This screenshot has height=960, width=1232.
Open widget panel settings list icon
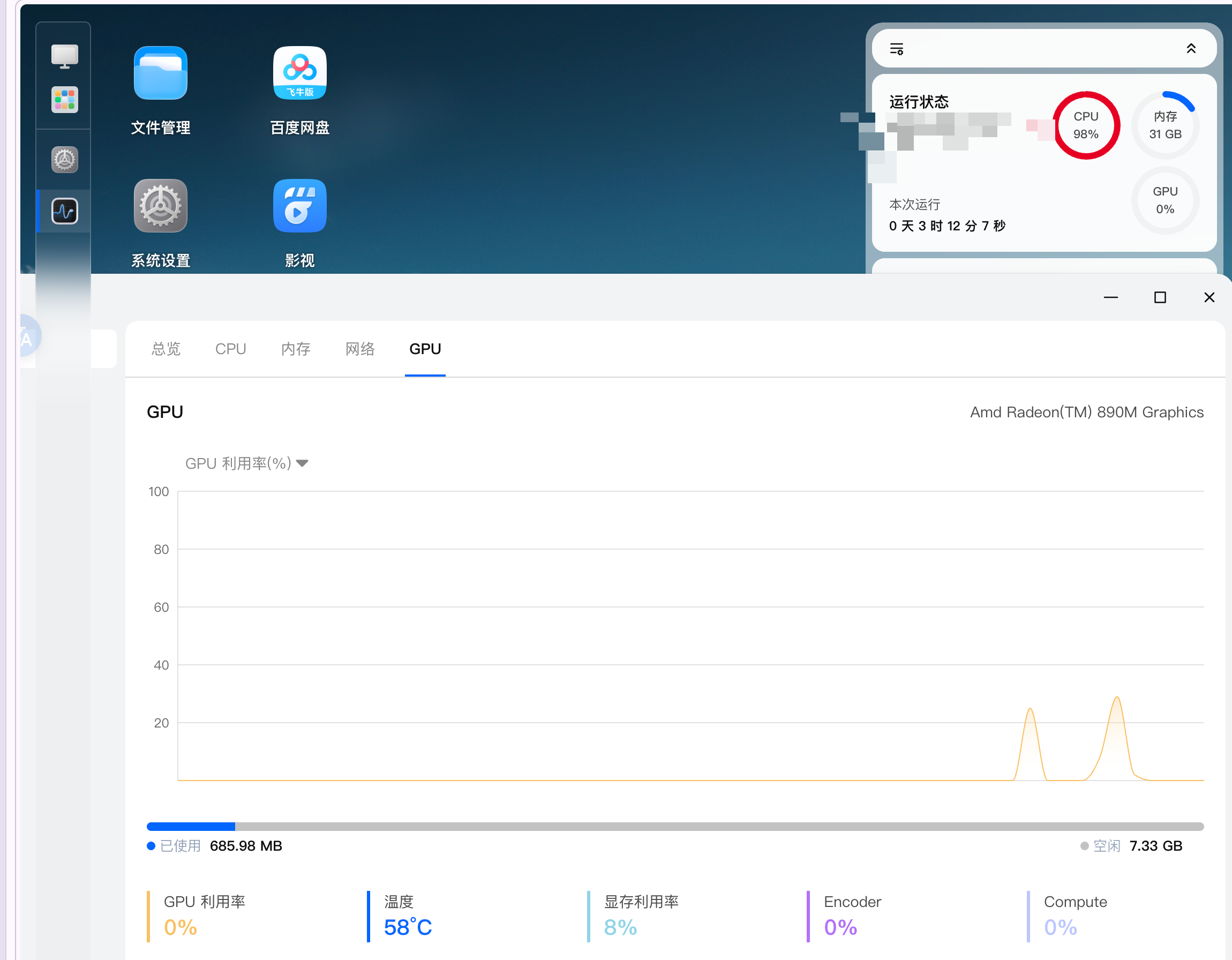coord(896,49)
